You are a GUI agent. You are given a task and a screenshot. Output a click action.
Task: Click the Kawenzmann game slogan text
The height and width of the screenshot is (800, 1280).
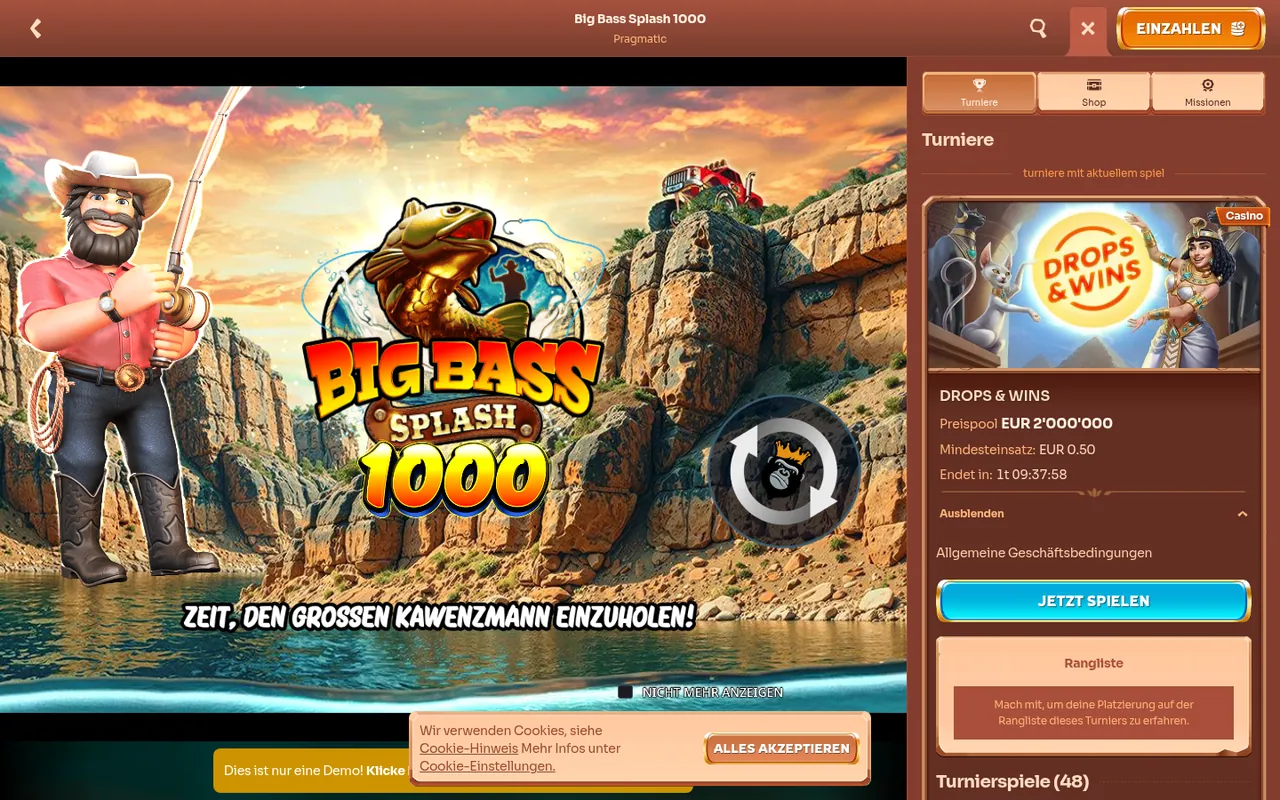(439, 616)
